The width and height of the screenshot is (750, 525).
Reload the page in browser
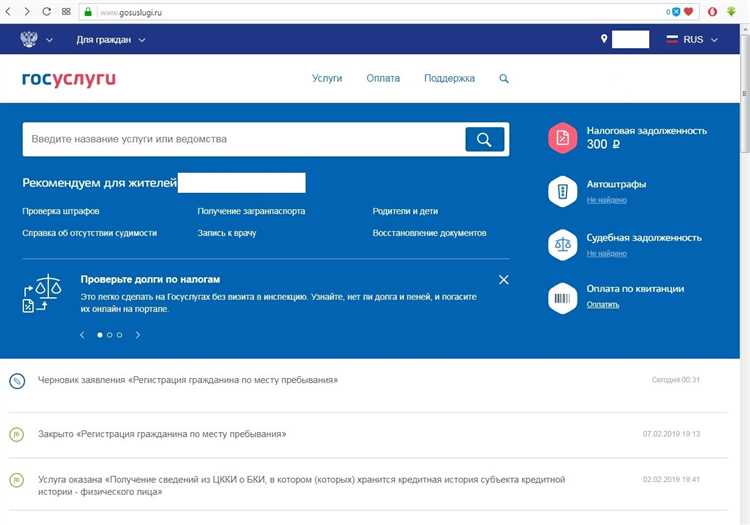[x=46, y=11]
